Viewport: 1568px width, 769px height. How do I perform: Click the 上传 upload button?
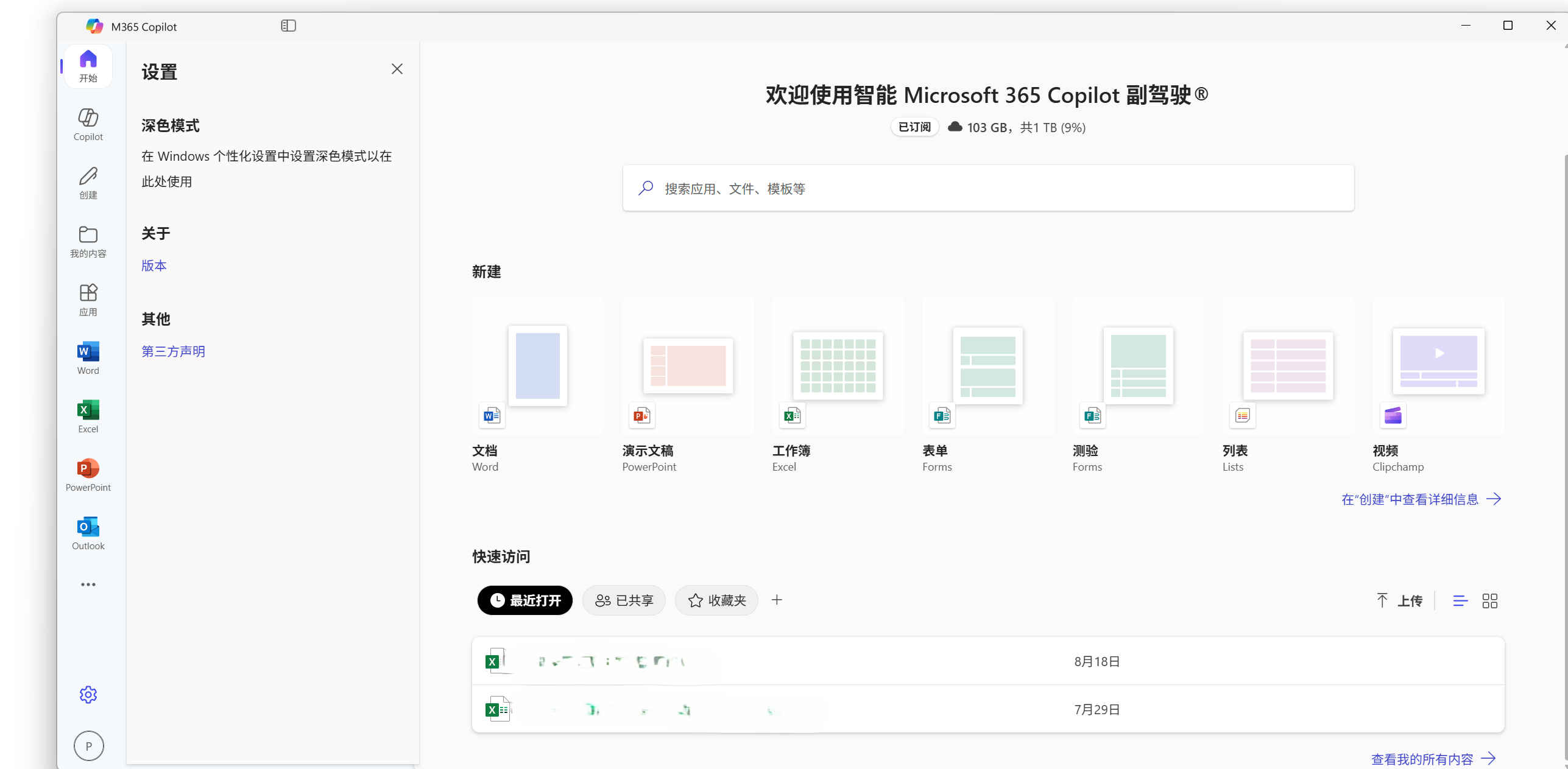[1400, 600]
